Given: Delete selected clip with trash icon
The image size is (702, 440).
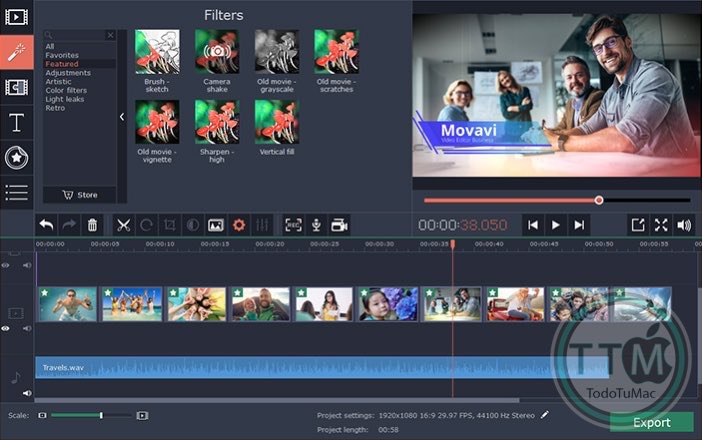Looking at the screenshot, I should pyautogui.click(x=92, y=225).
